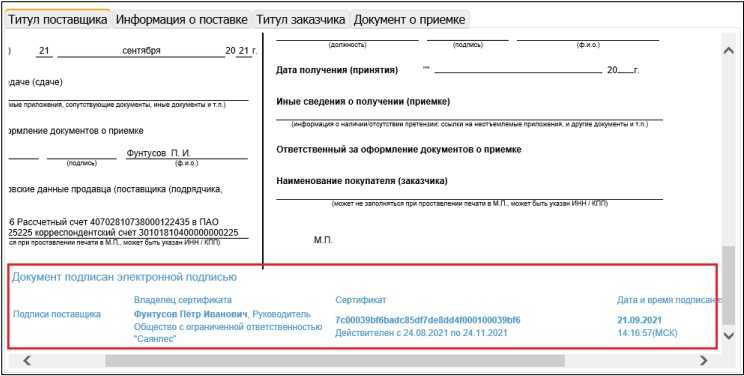Screen dimensions: 744x376
Task: Click certificate hash 7c00039bf6badc85df7de8dd4f000100039bf6
Action: tap(428, 320)
